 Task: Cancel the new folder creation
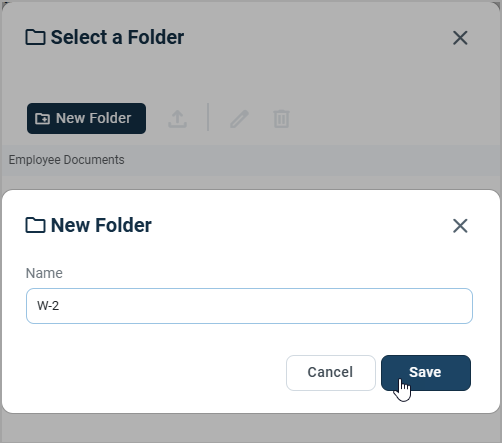coord(331,373)
